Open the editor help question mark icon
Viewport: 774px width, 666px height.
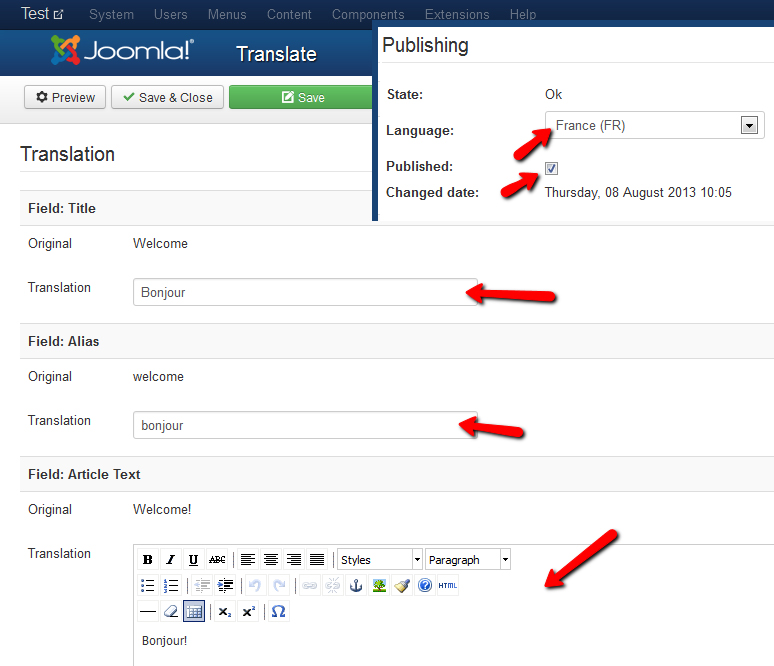[x=425, y=586]
